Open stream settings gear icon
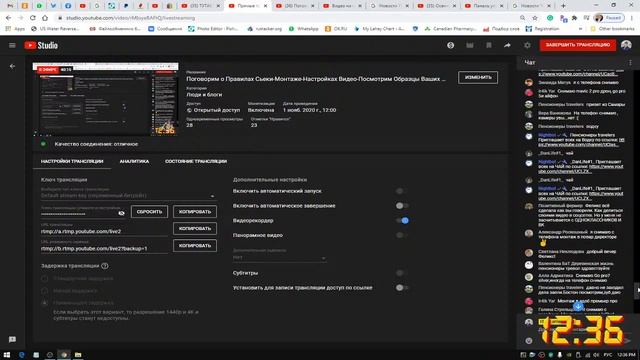 [x=527, y=45]
